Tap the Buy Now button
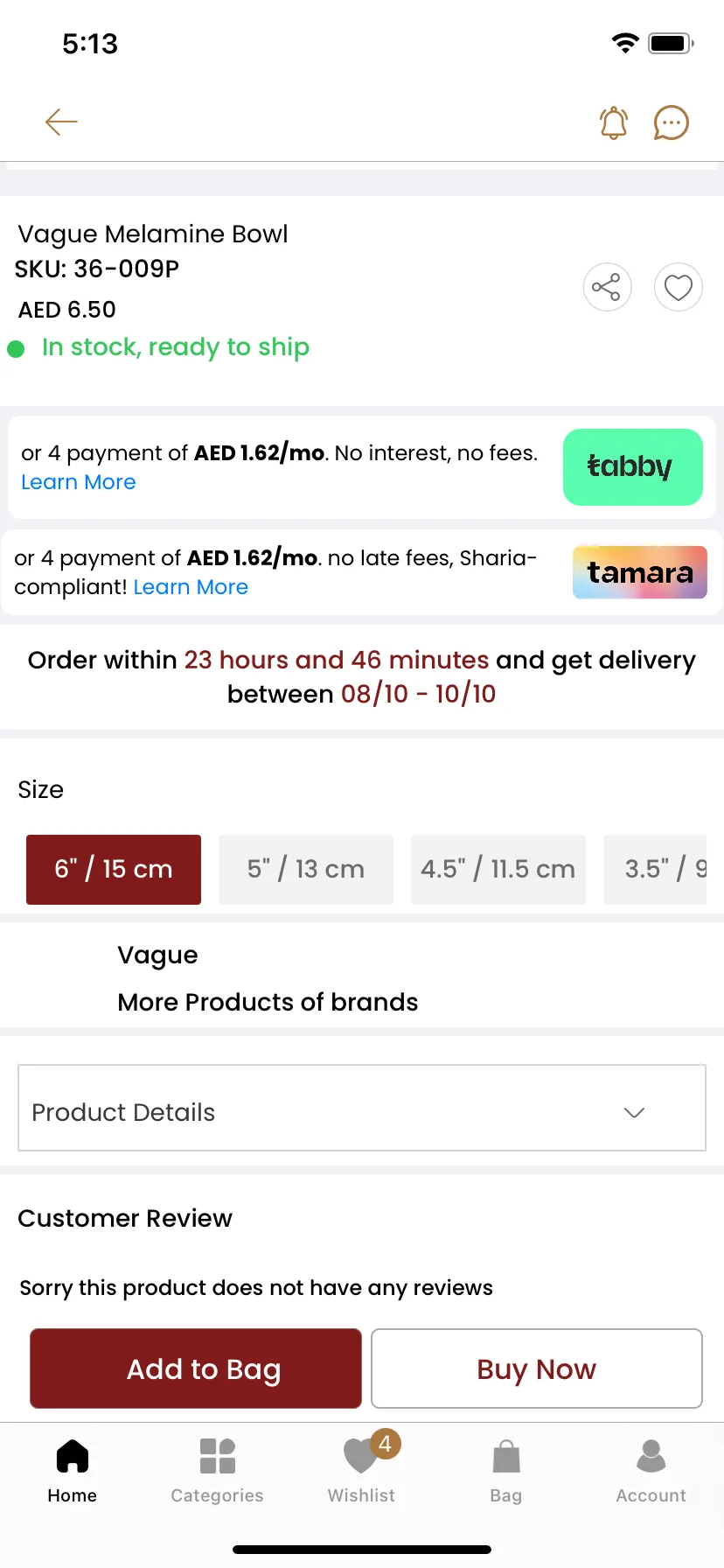The width and height of the screenshot is (724, 1568). tap(537, 1368)
